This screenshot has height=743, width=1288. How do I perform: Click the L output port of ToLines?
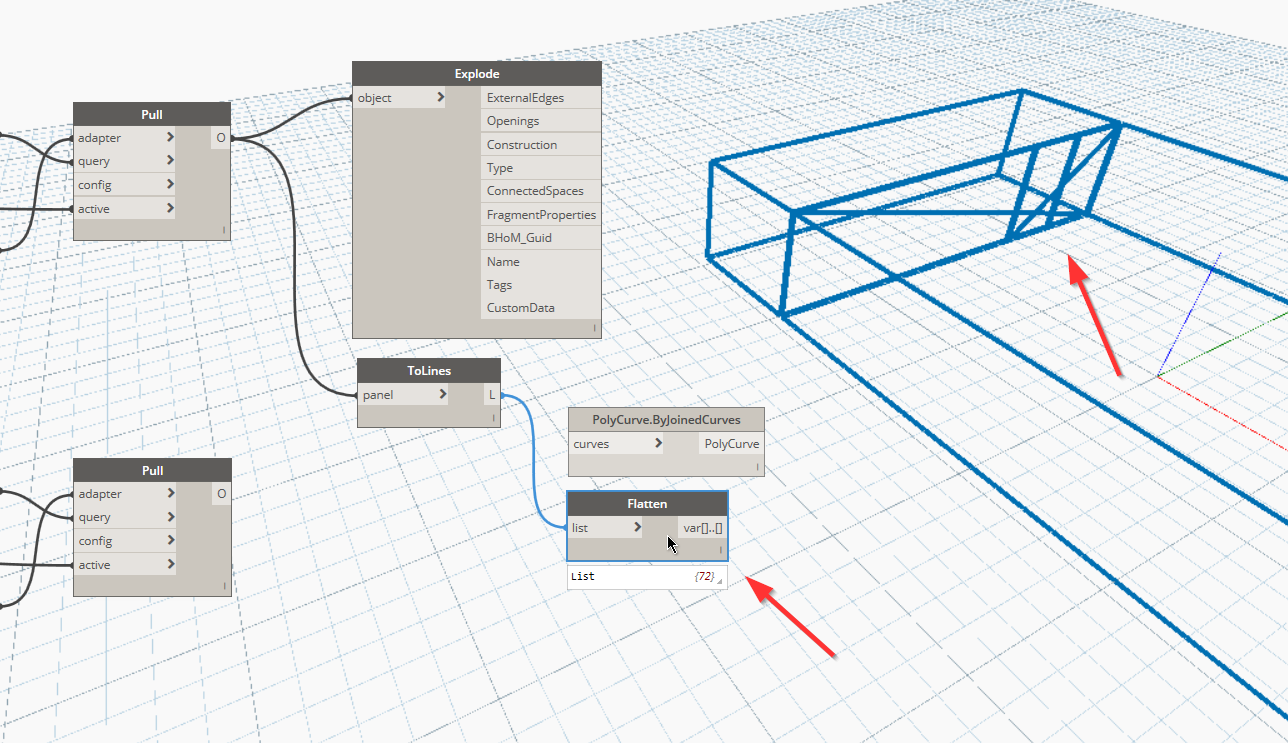pos(491,394)
